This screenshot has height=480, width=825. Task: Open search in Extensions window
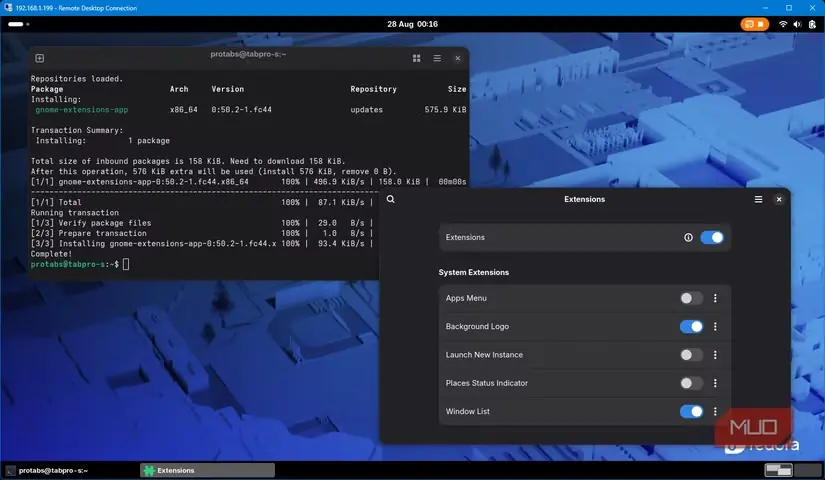[390, 199]
